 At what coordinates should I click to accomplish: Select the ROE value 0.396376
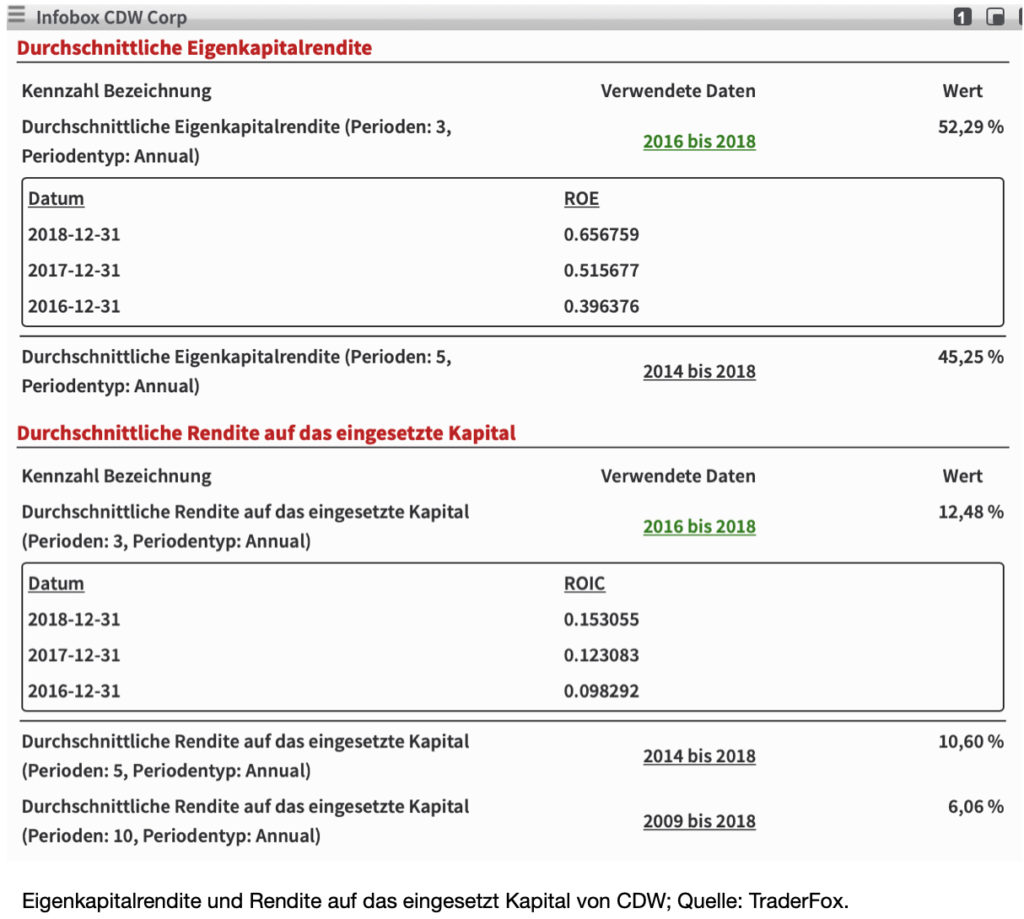(601, 306)
